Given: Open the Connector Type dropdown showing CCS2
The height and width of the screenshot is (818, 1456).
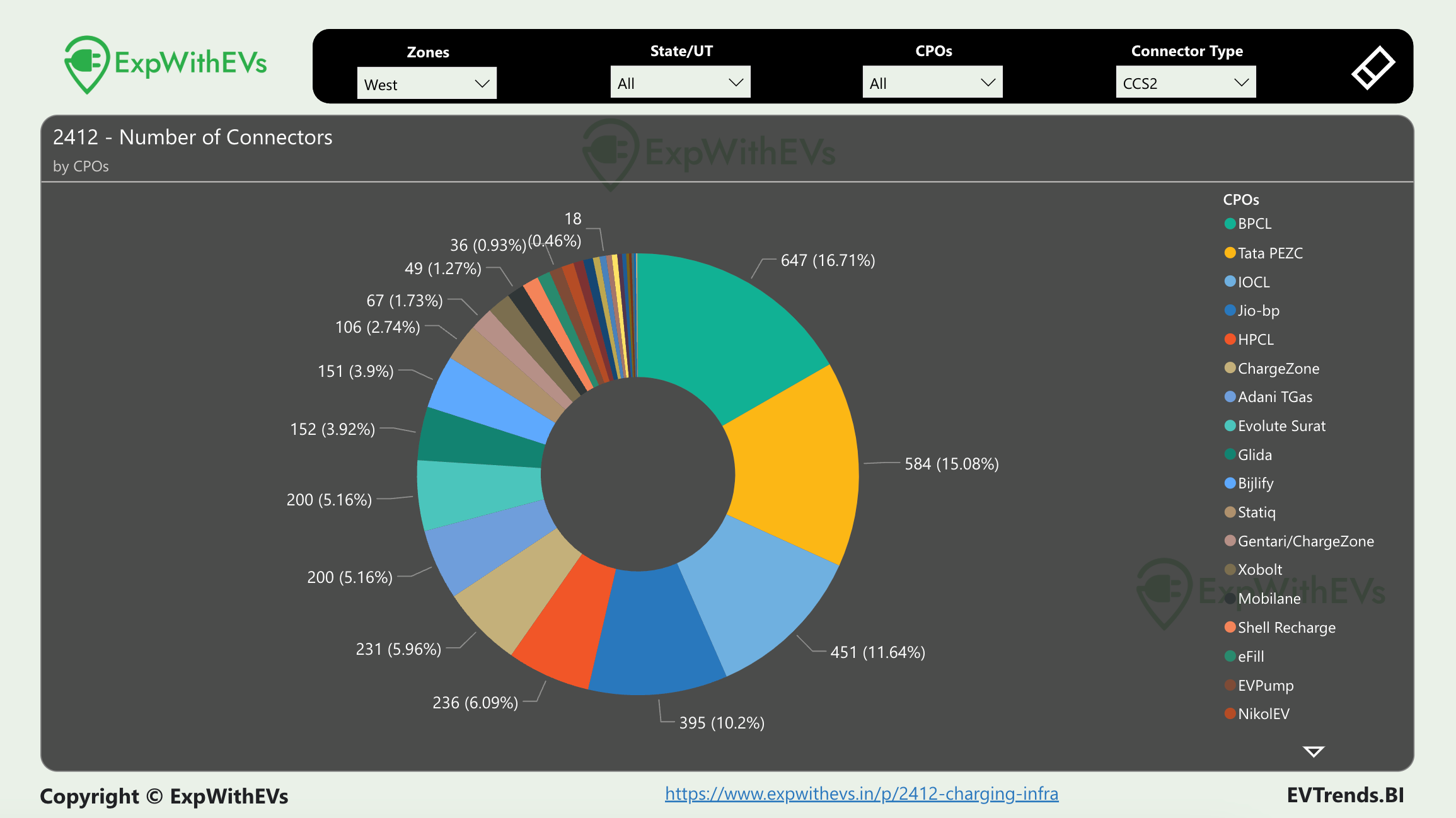Looking at the screenshot, I should coord(1186,83).
